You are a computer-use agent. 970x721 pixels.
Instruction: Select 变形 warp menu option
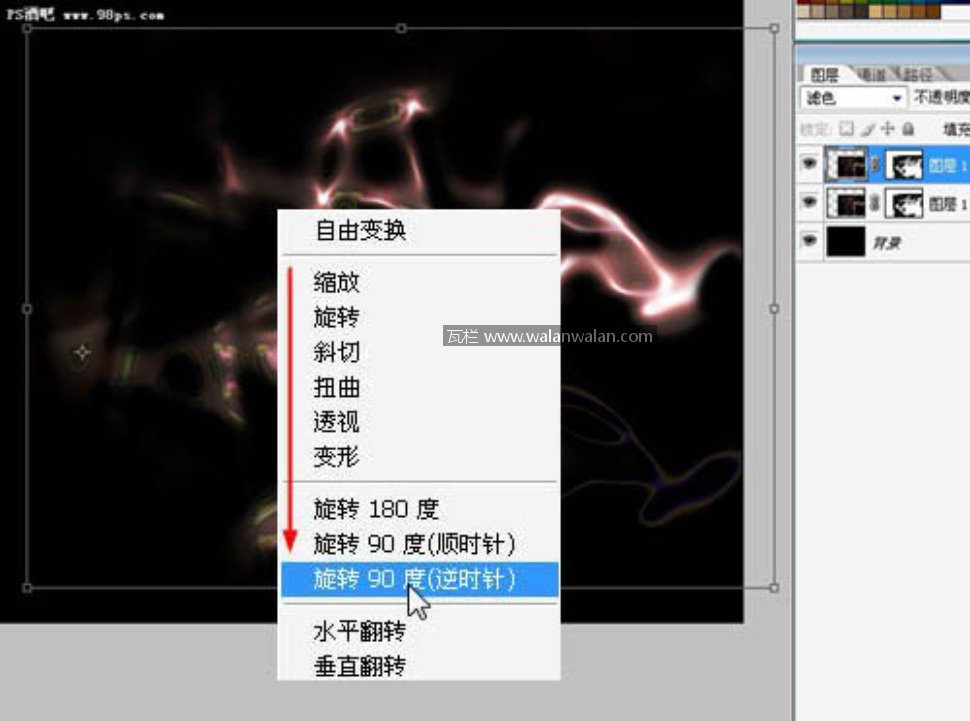coord(336,457)
